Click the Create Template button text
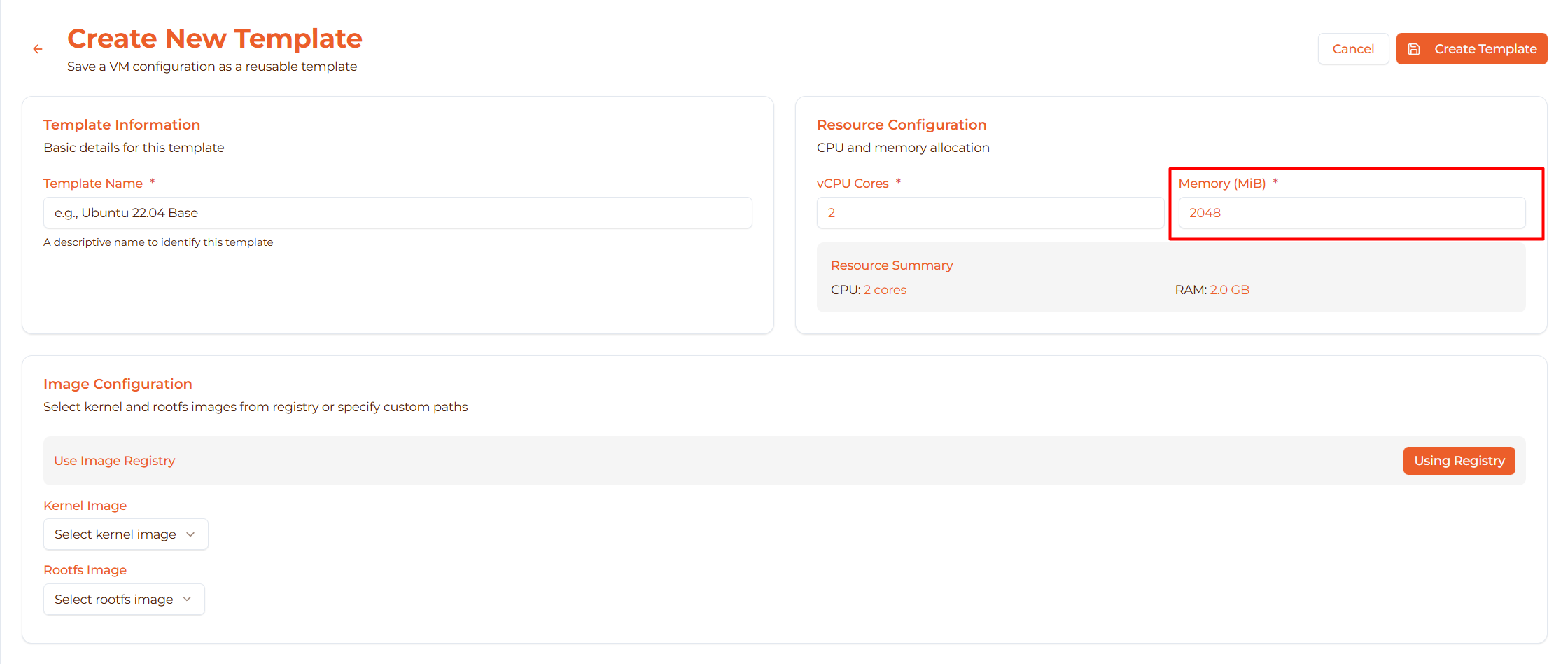The height and width of the screenshot is (664, 1568). [x=1485, y=49]
